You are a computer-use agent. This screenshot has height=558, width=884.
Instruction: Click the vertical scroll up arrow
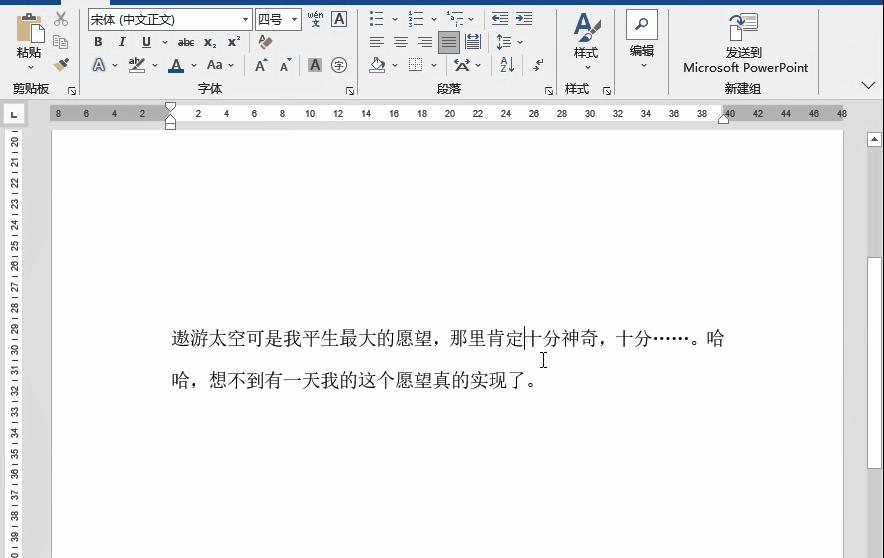click(x=874, y=139)
